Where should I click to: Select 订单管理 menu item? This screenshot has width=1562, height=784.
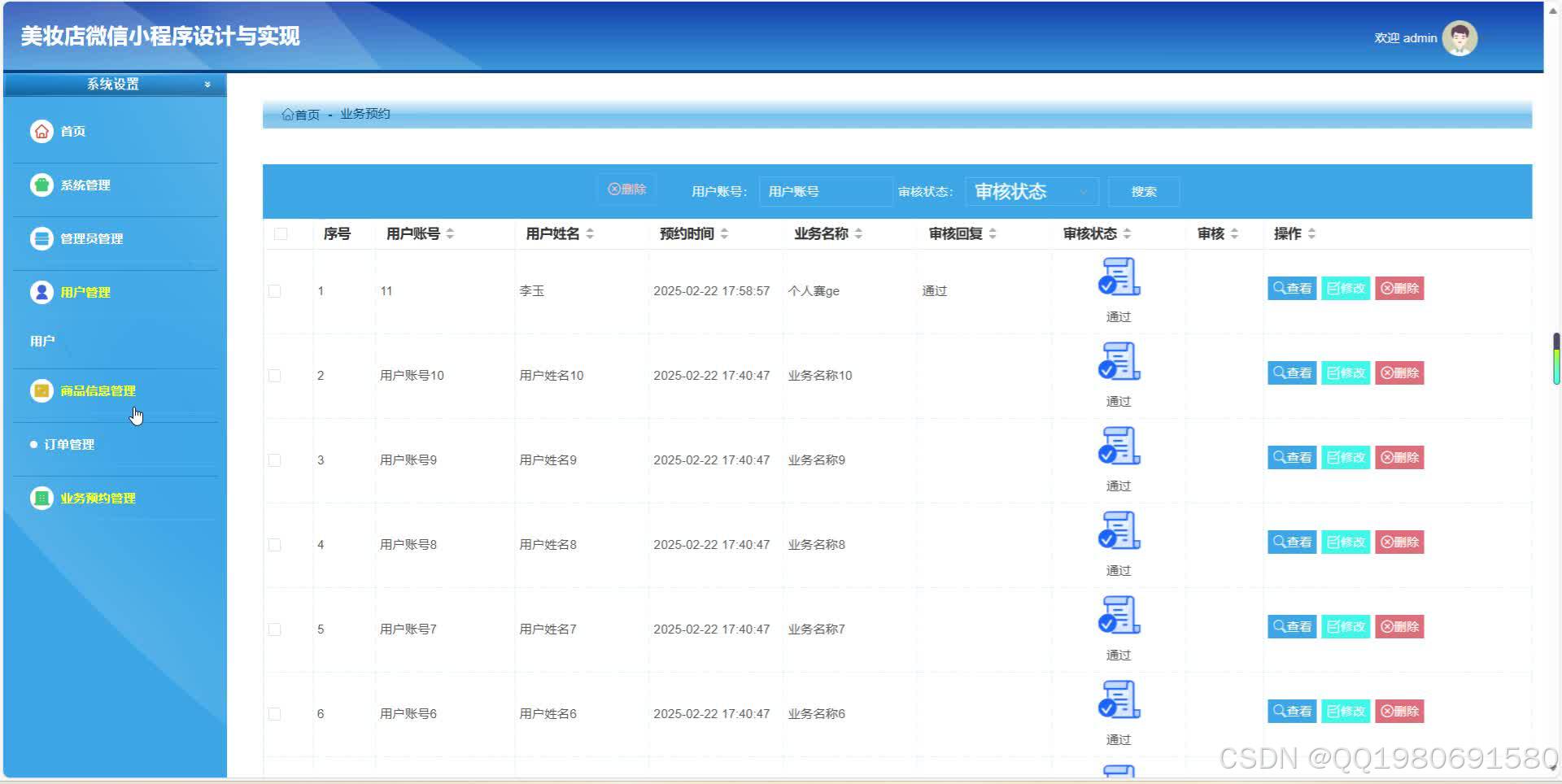click(68, 444)
